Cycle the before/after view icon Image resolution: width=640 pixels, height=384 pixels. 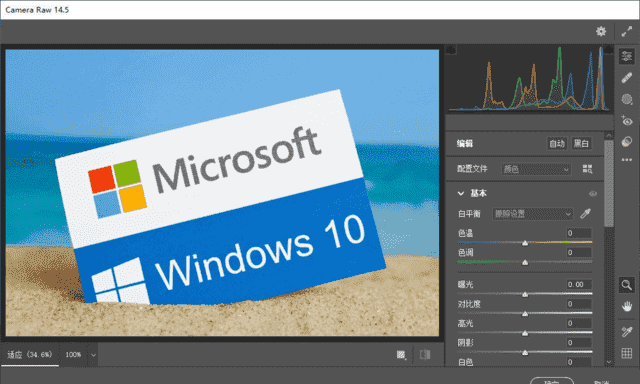coord(401,355)
